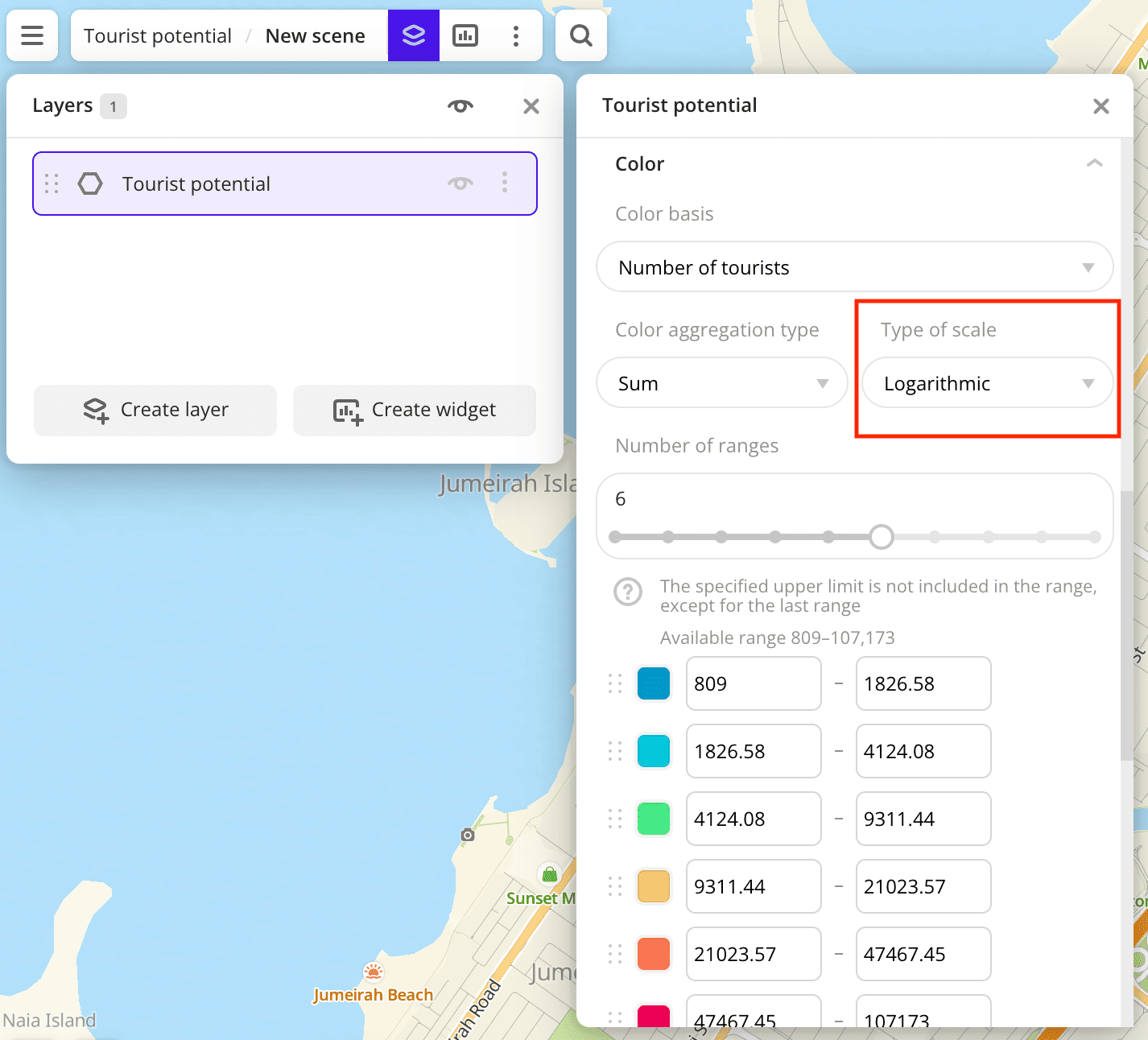Open the scene options three-dot menu
Viewport: 1148px width, 1040px height.
pyautogui.click(x=516, y=35)
